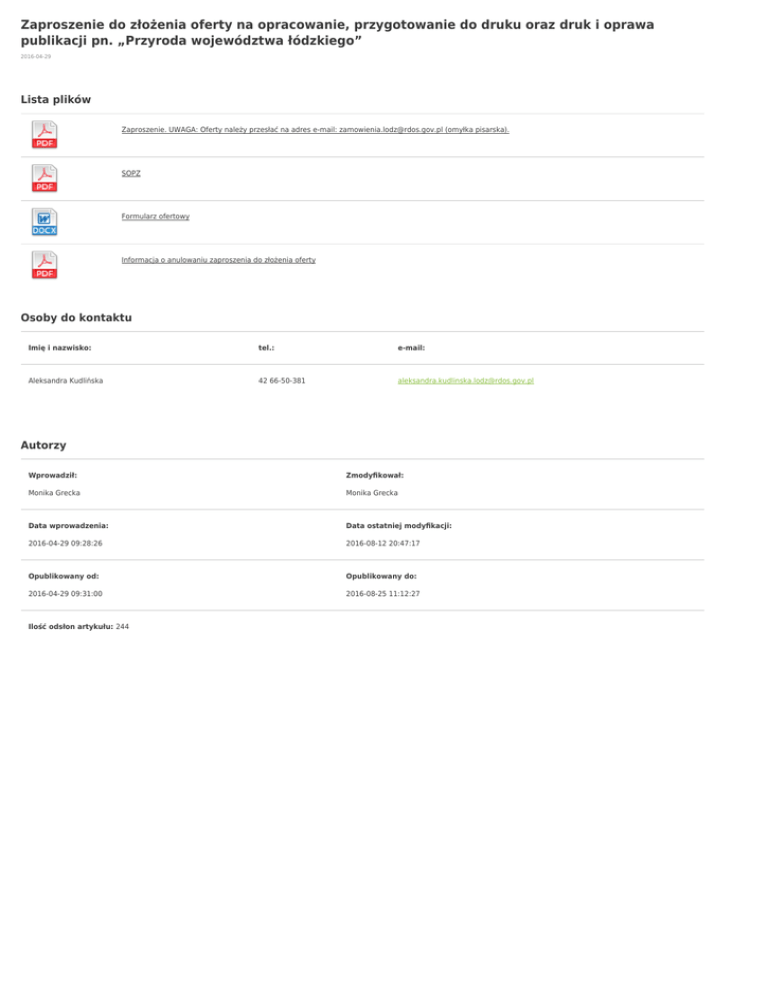Click the 'Autorzy' section heading
Viewport: 768px width, 994px height.
pyautogui.click(x=43, y=443)
